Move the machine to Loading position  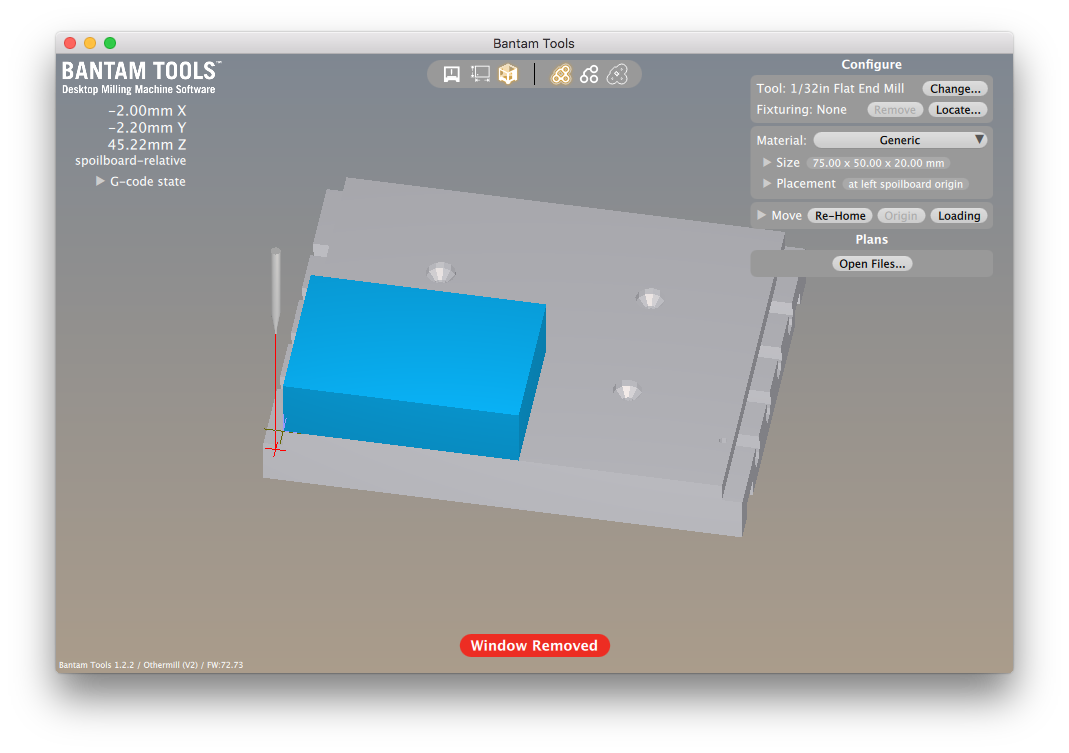959,216
